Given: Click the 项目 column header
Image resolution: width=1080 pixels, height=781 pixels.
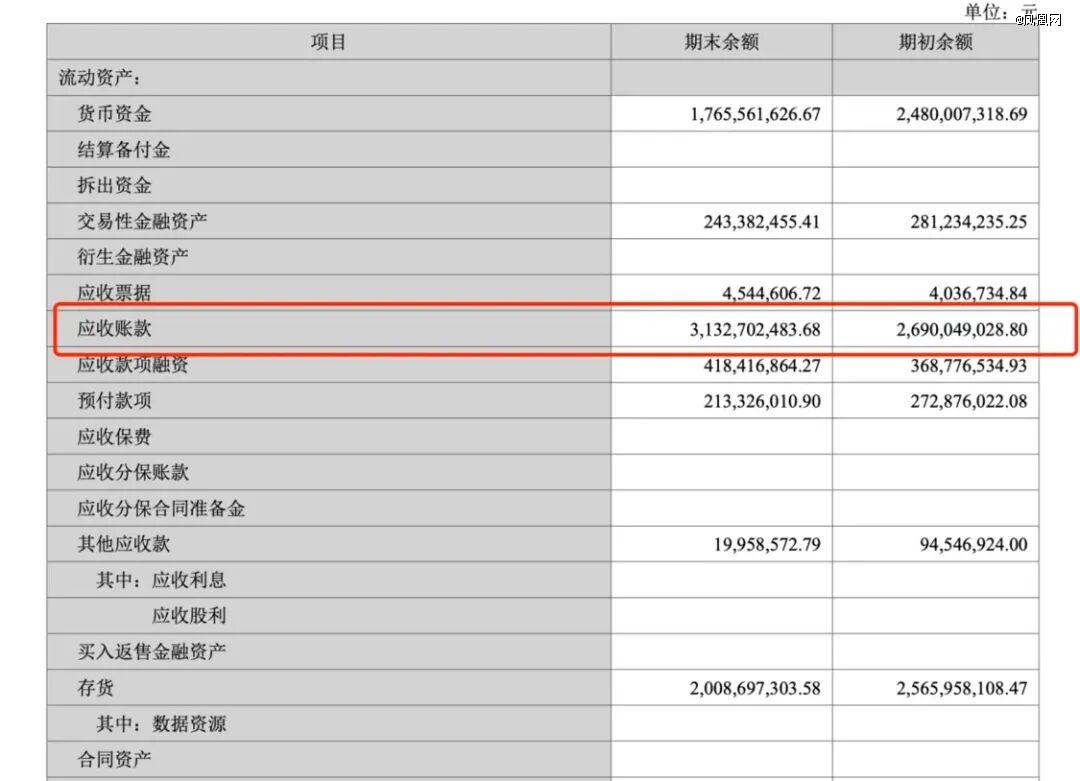Looking at the screenshot, I should click(328, 42).
